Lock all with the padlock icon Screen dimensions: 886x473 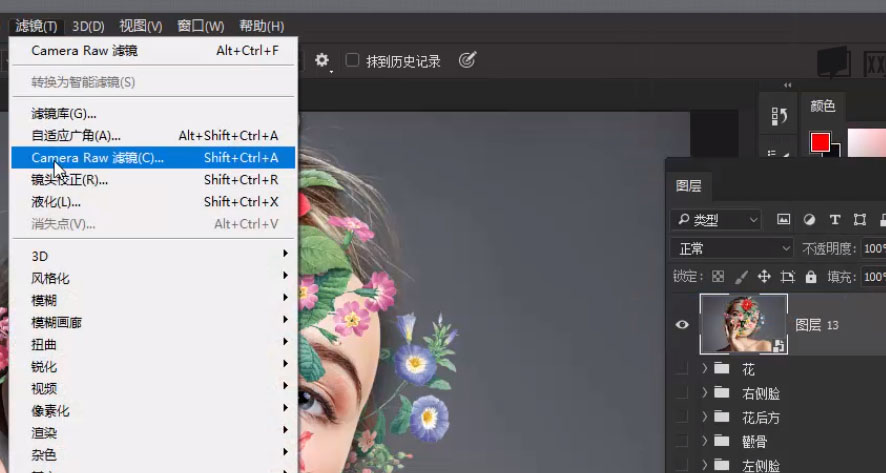[811, 277]
